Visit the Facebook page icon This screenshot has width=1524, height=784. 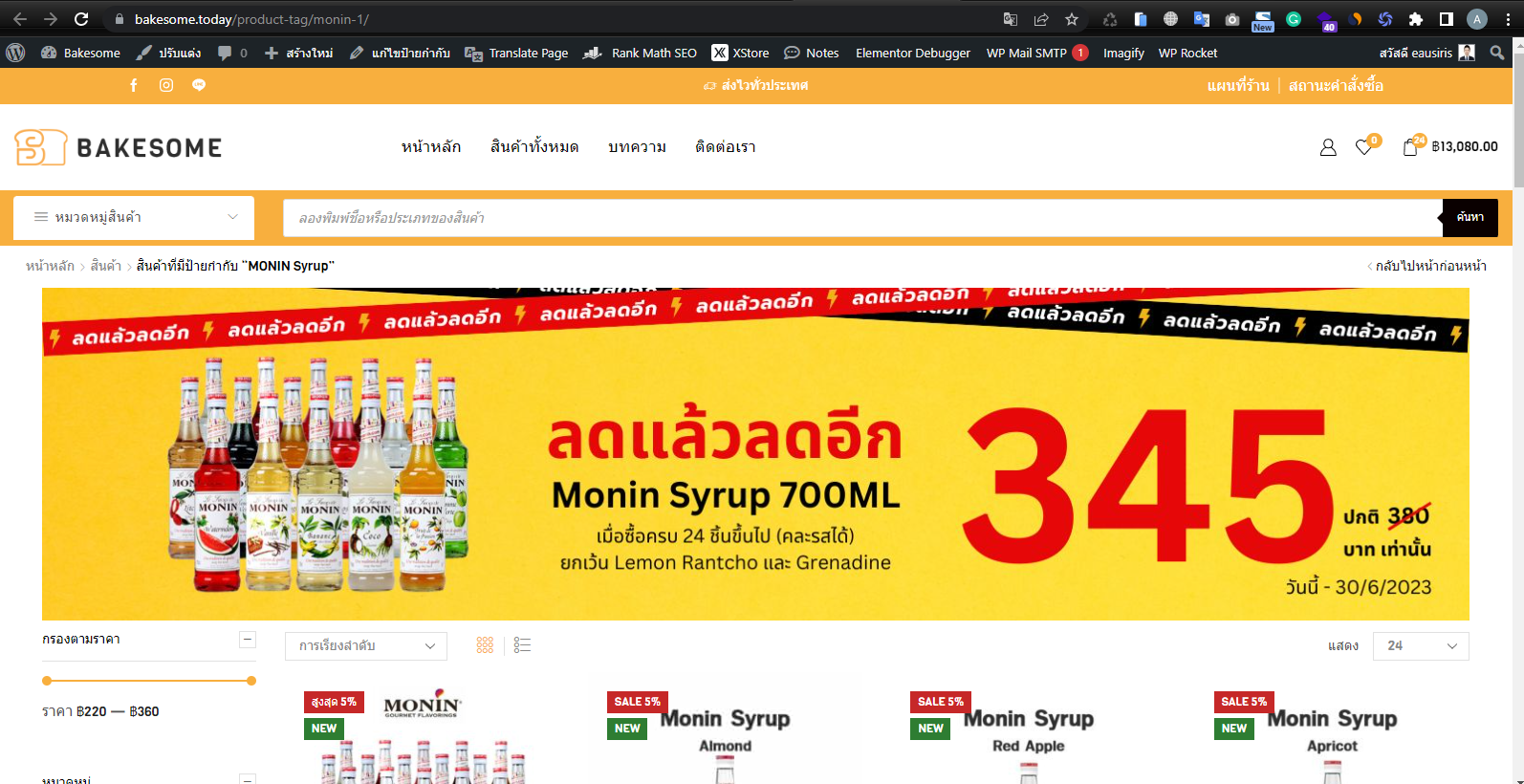tap(134, 85)
